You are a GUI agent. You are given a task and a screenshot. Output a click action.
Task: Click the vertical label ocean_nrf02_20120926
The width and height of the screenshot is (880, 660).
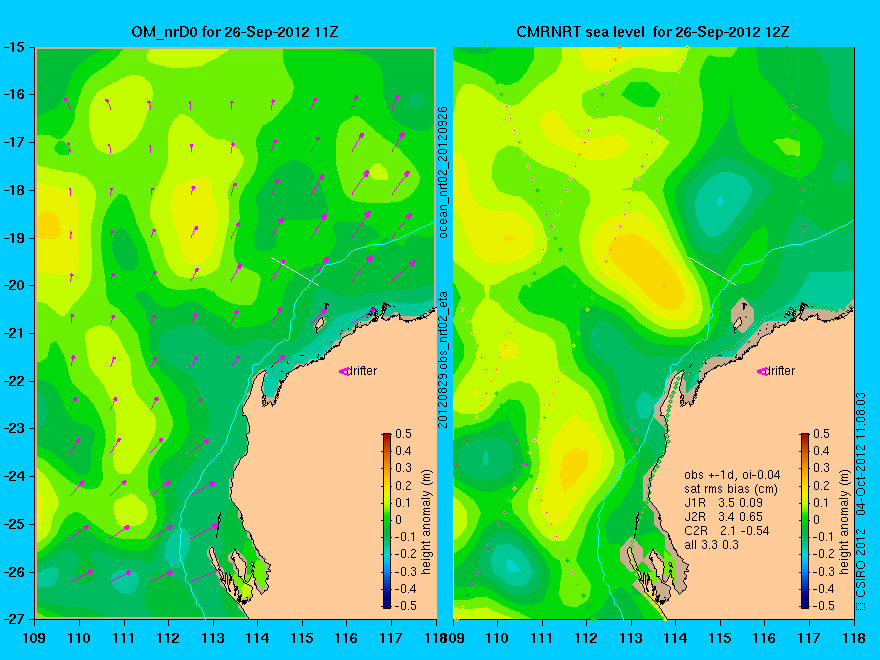click(443, 172)
